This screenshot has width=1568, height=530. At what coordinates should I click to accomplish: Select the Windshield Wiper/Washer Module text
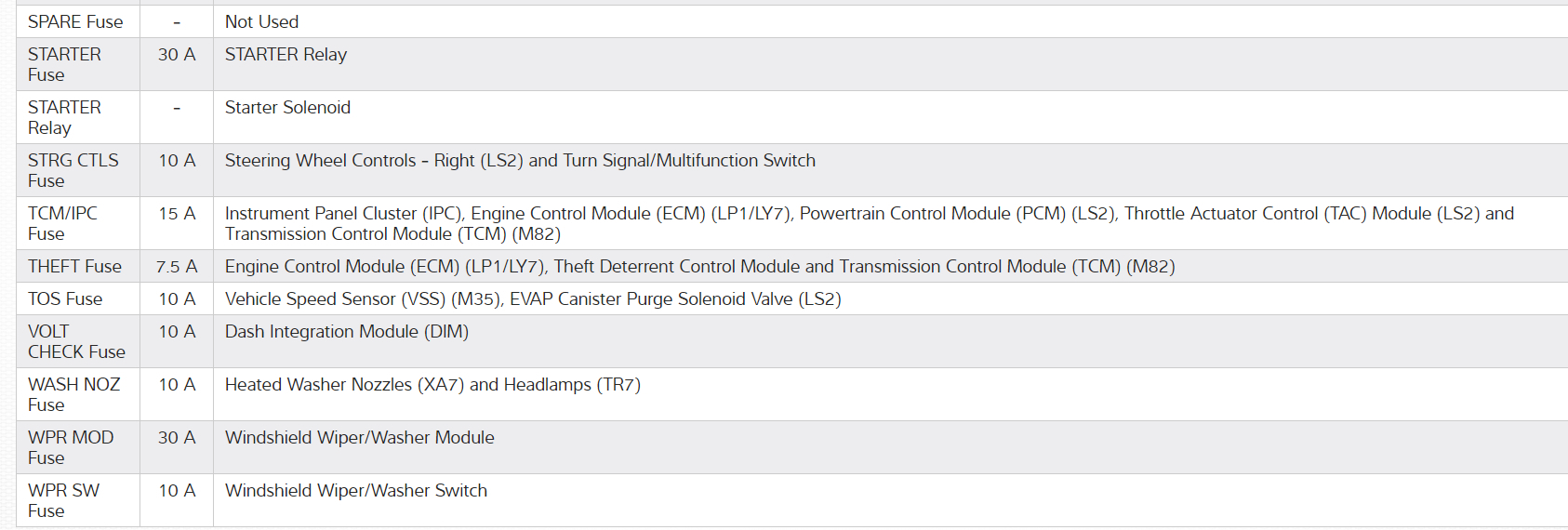[x=360, y=438]
